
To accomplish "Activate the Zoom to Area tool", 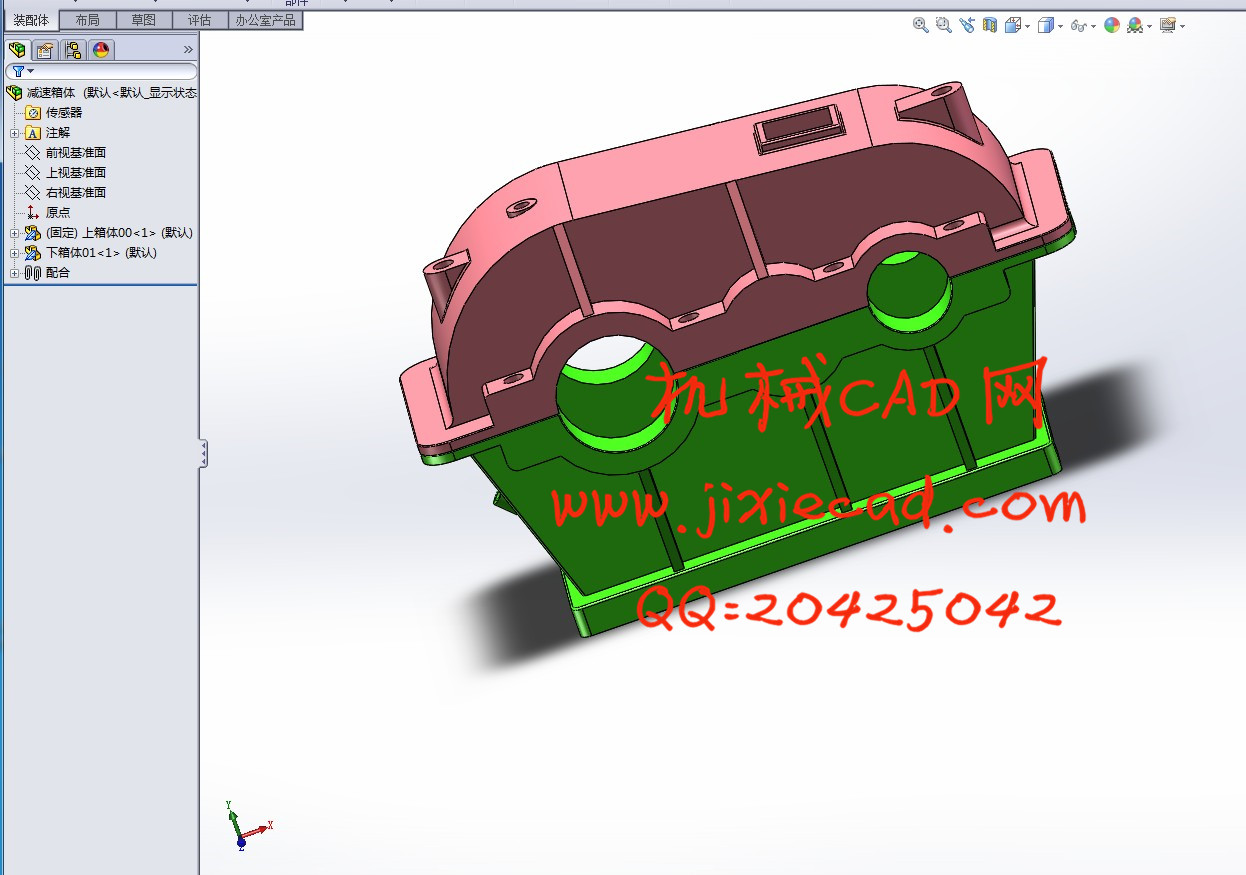I will tap(943, 26).
